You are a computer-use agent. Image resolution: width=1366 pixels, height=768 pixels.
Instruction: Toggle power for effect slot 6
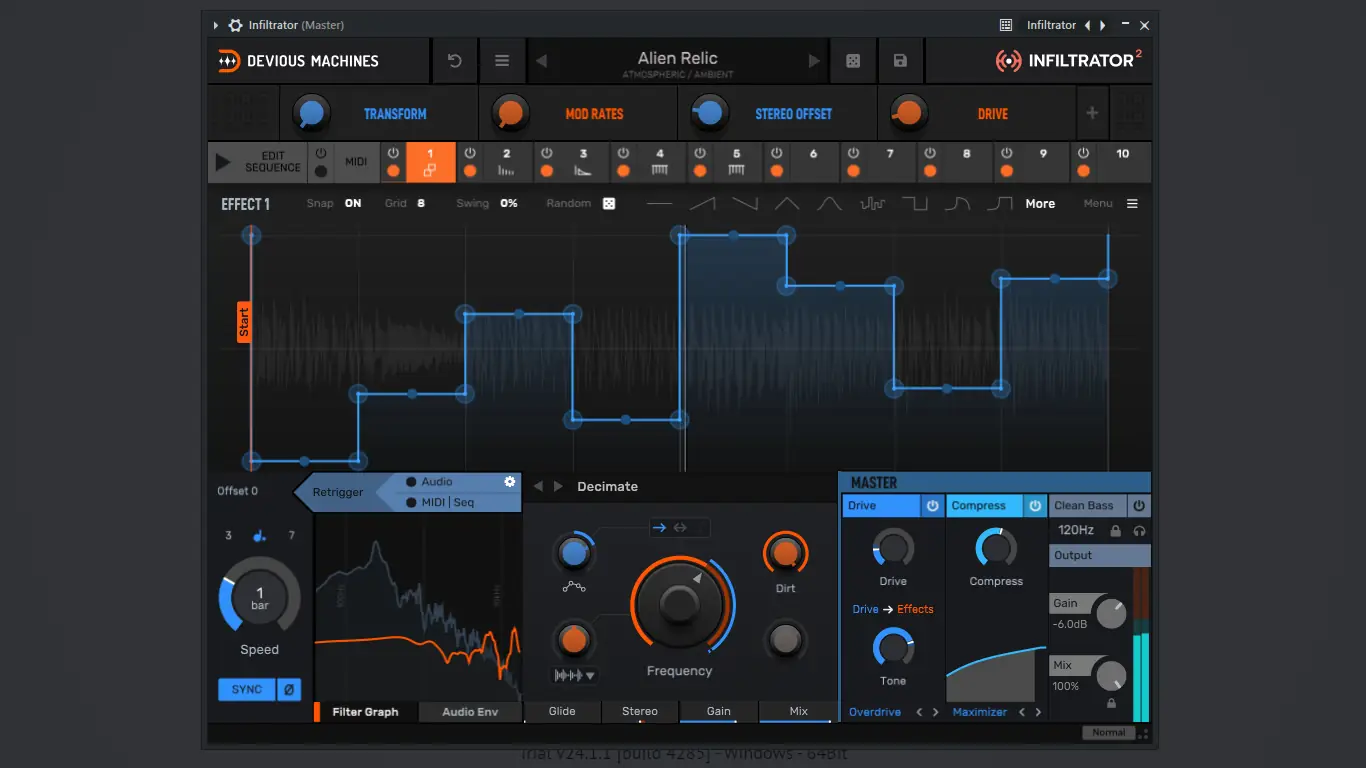(x=776, y=153)
